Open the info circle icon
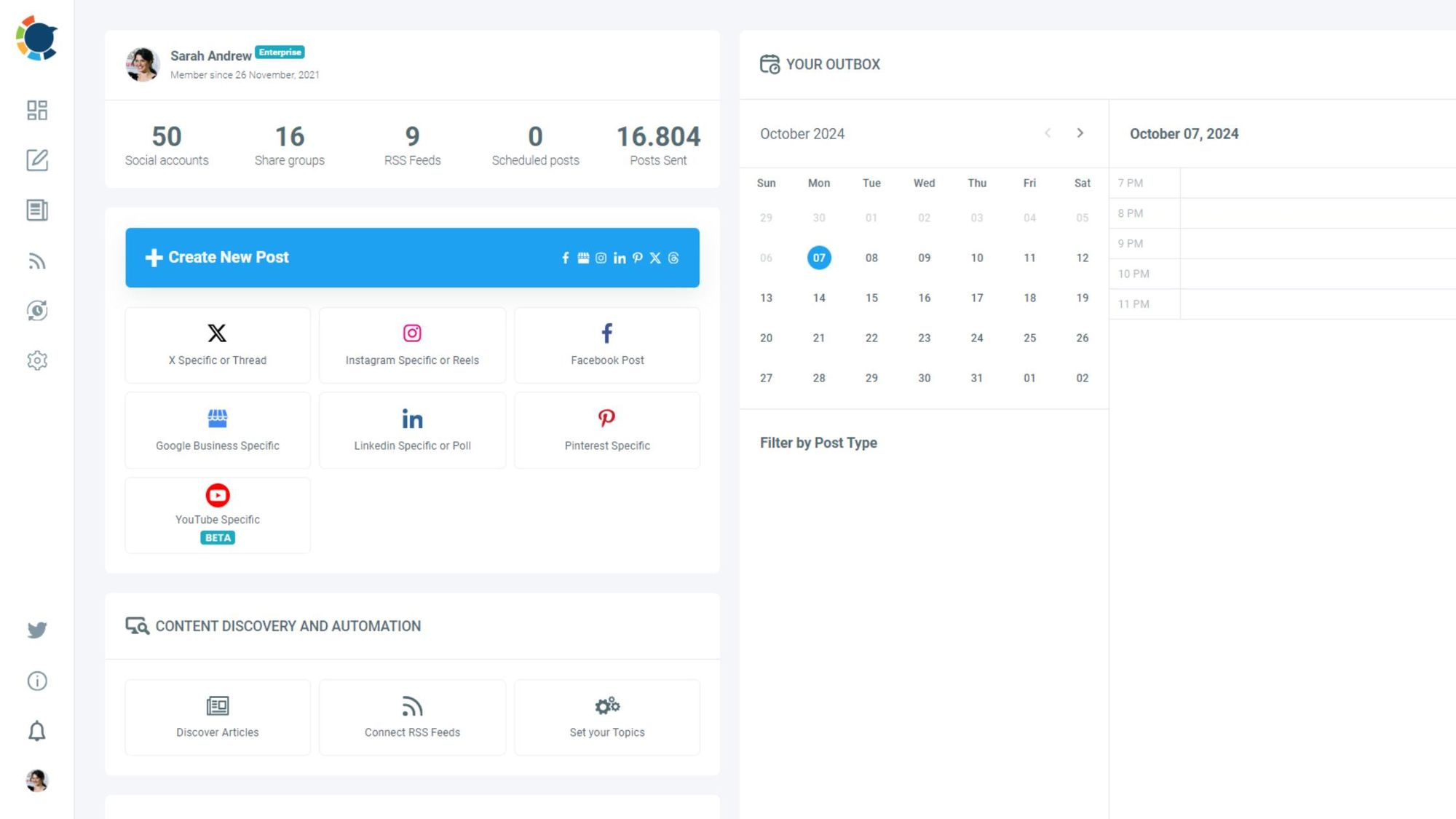Screen dimensions: 1456x819 (x=37, y=681)
